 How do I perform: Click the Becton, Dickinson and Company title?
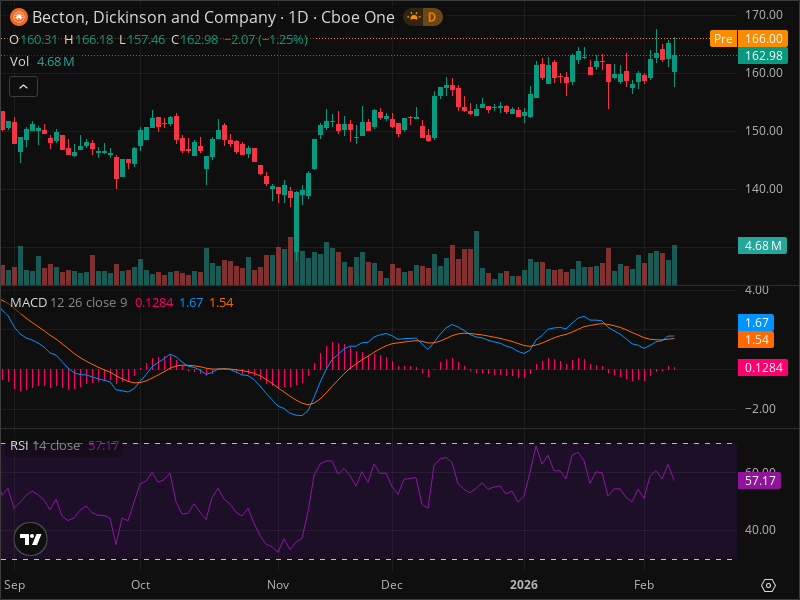point(154,17)
